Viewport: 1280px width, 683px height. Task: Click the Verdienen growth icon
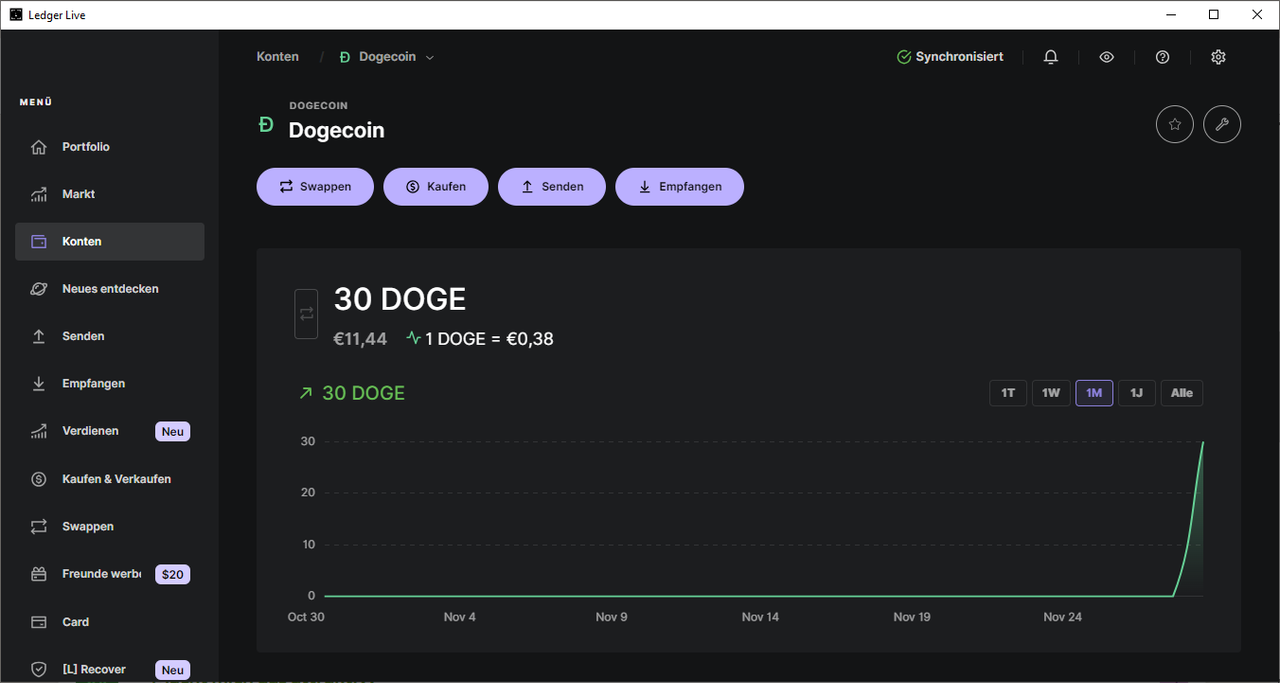click(x=39, y=431)
